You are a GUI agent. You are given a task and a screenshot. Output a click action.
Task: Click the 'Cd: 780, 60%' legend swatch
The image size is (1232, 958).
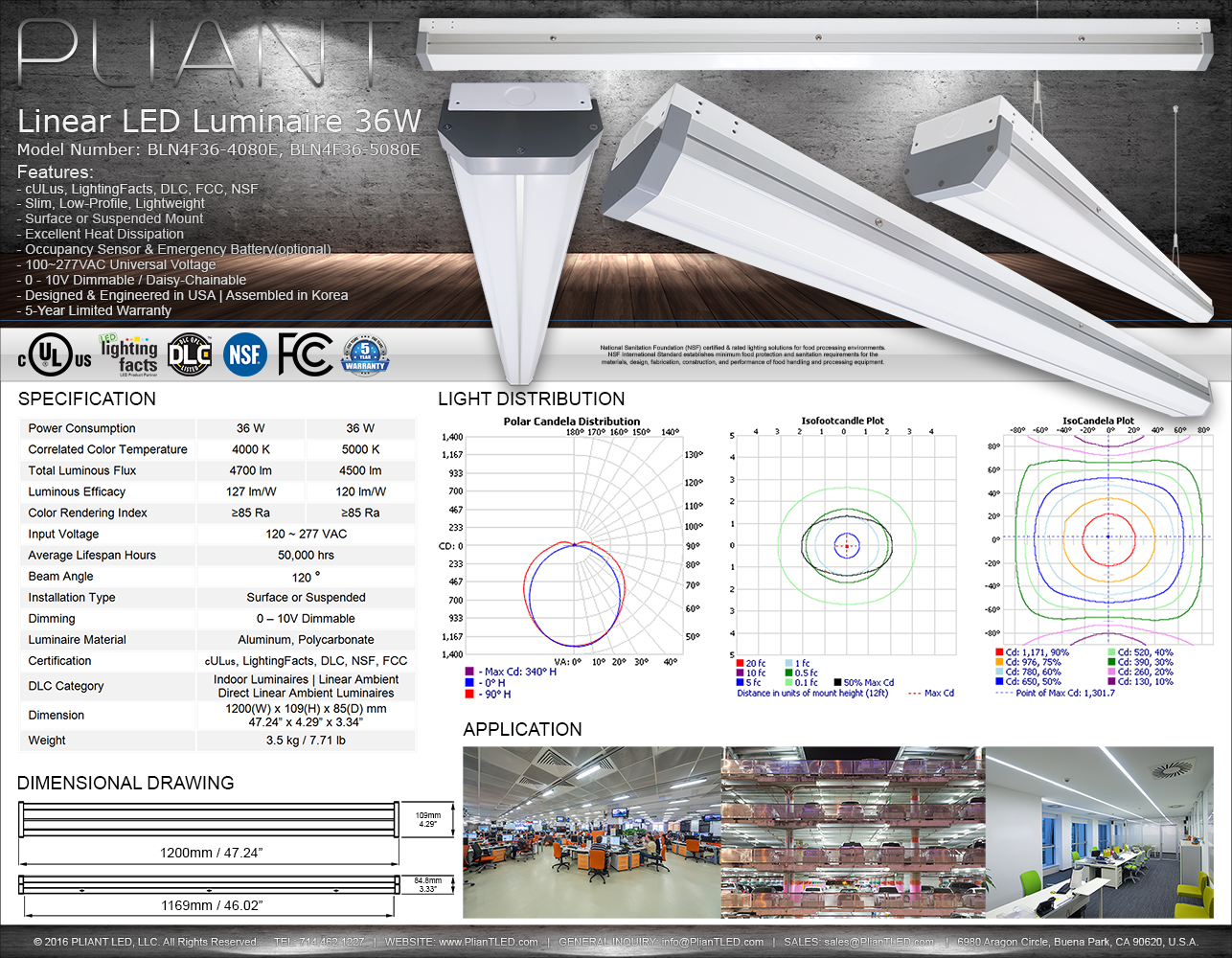(x=999, y=672)
